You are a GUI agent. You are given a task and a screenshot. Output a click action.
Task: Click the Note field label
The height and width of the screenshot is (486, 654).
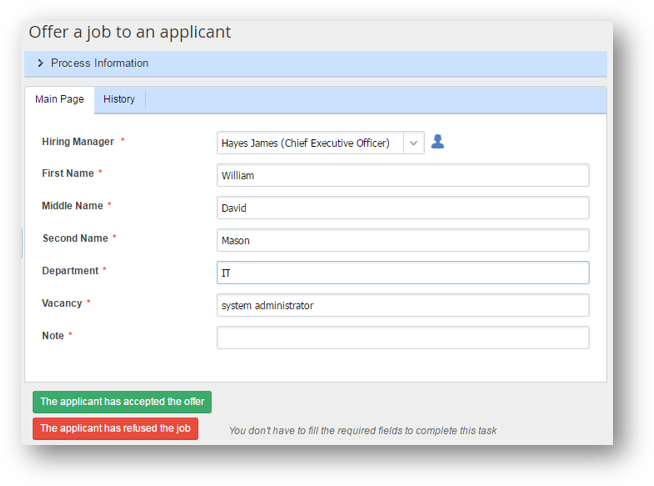[53, 336]
